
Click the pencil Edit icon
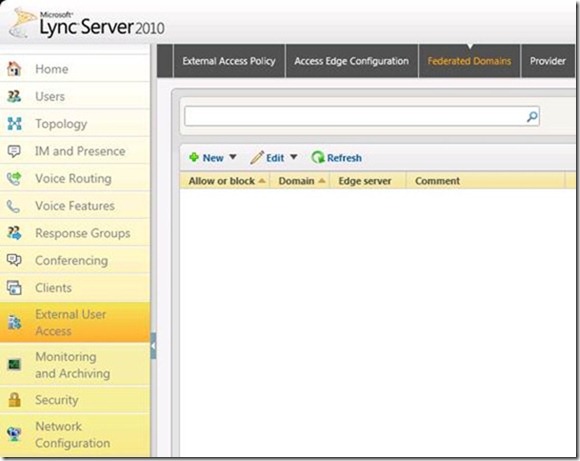(x=257, y=158)
